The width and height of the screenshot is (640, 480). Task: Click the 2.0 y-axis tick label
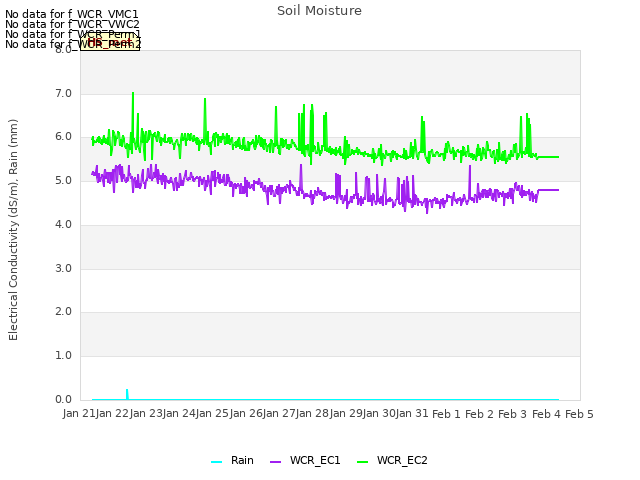click(63, 312)
